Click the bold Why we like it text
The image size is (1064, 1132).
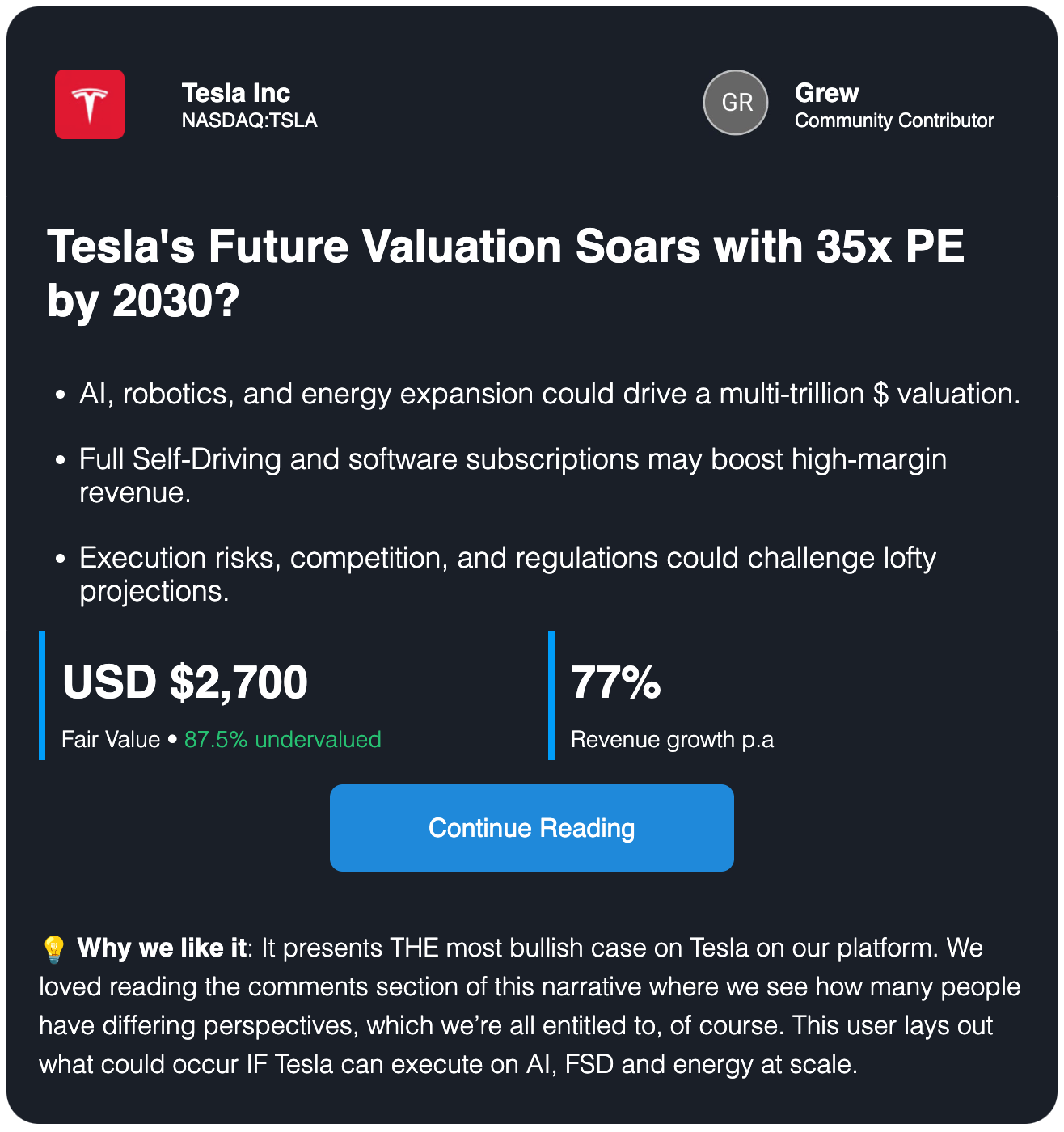[x=162, y=948]
